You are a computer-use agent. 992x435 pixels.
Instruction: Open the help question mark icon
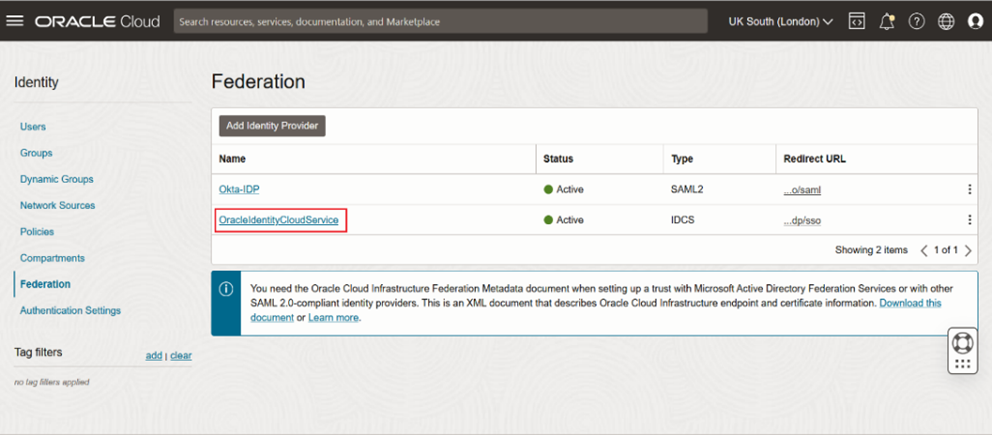(x=917, y=21)
